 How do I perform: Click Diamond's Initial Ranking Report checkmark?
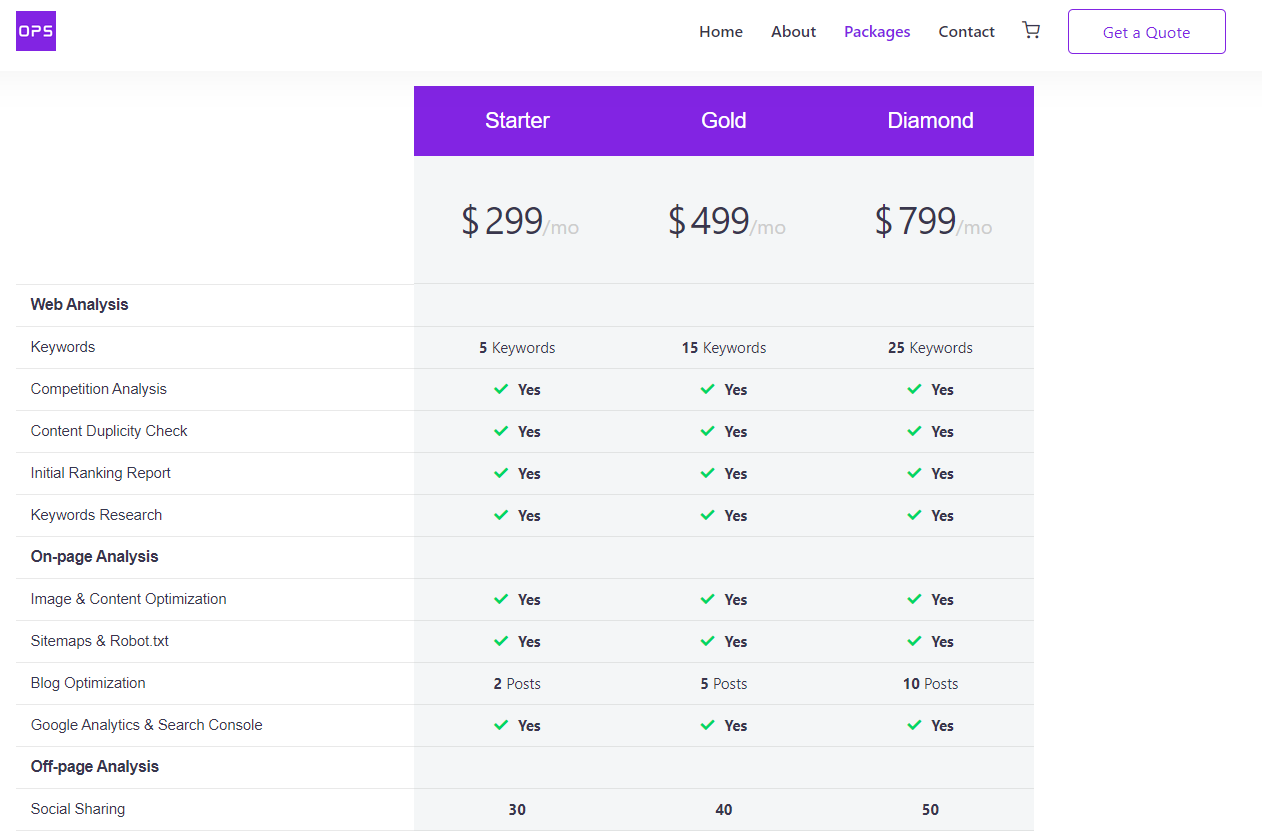914,473
